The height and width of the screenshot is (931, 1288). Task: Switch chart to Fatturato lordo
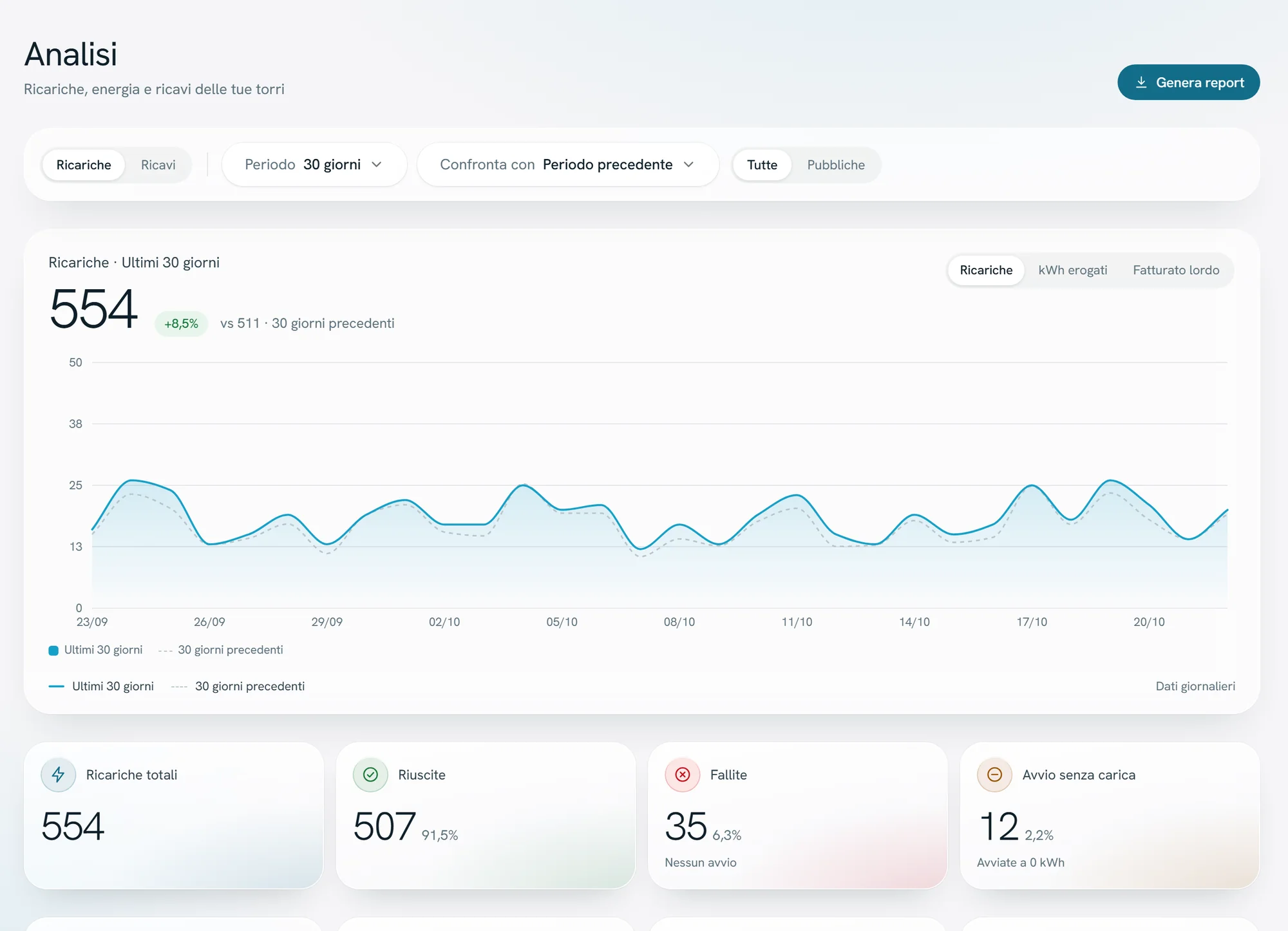click(x=1176, y=270)
